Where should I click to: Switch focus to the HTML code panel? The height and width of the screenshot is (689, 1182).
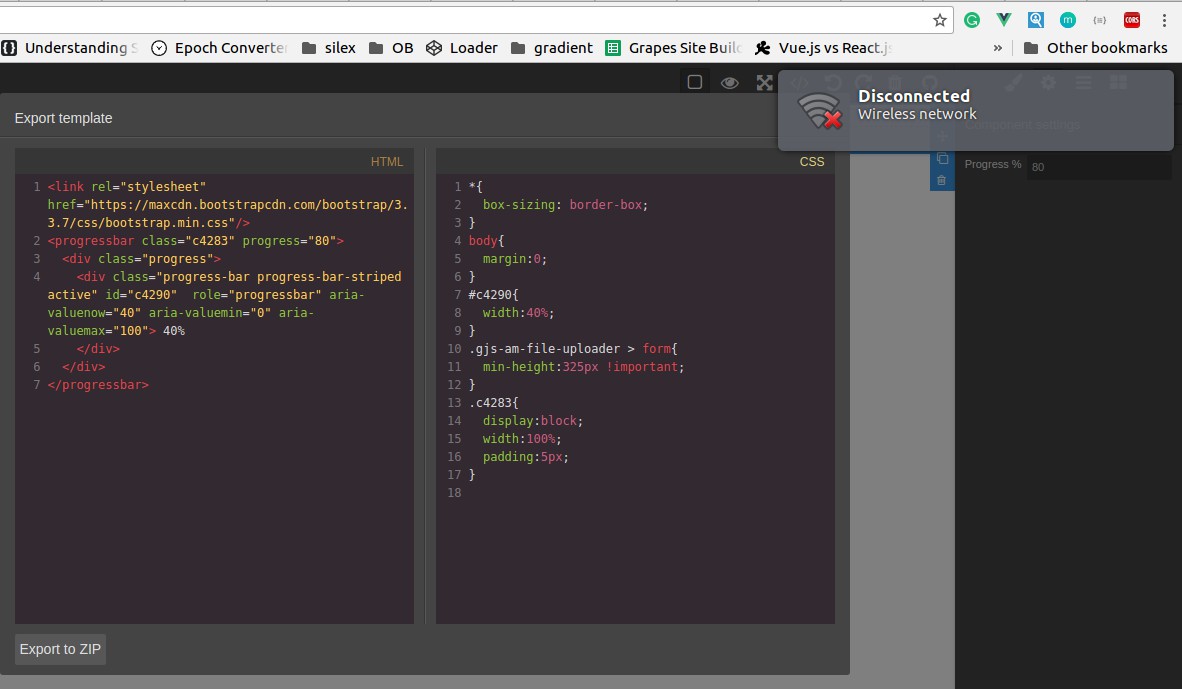tap(214, 400)
